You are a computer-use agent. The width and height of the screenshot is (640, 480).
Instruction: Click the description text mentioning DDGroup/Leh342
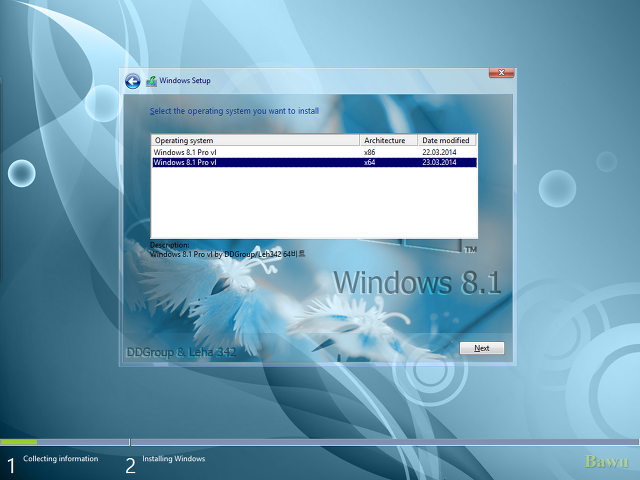coord(227,254)
